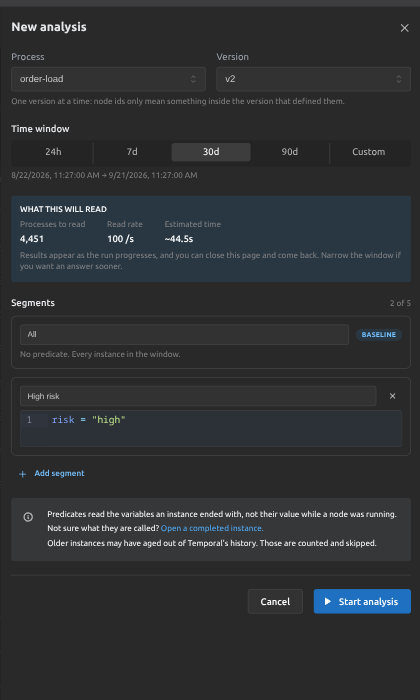The image size is (420, 700).
Task: Click the play icon on Start analysis
Action: 328,601
